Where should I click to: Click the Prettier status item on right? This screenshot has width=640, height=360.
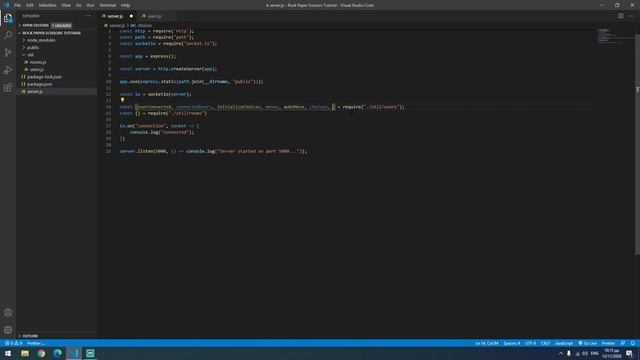click(608, 343)
